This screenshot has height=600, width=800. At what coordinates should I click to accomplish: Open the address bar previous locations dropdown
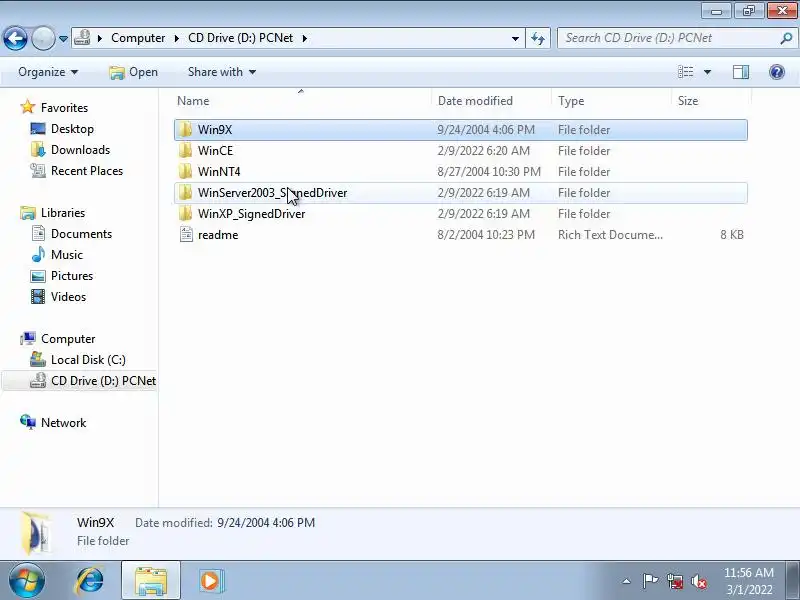[515, 38]
